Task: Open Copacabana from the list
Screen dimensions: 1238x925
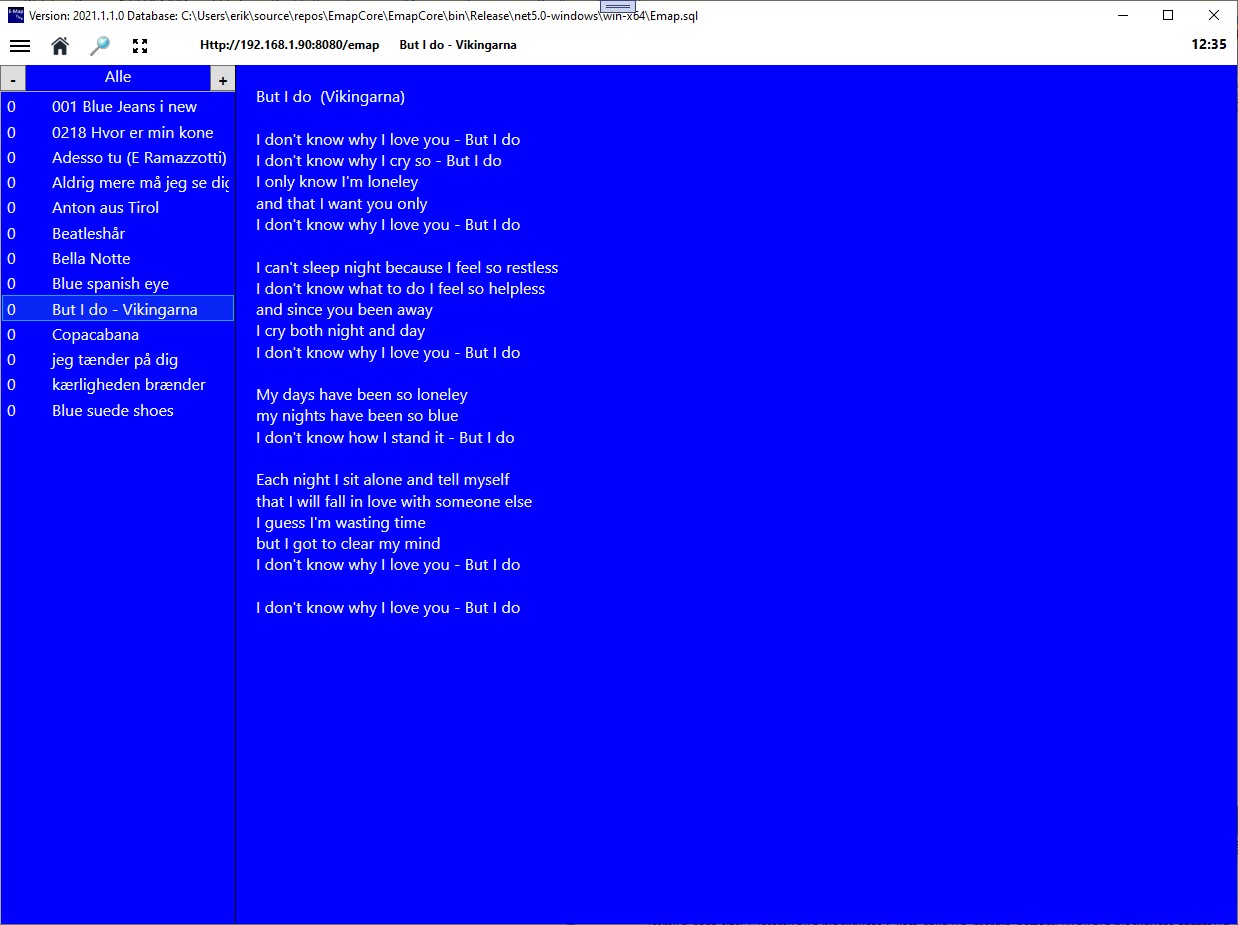Action: click(x=118, y=334)
